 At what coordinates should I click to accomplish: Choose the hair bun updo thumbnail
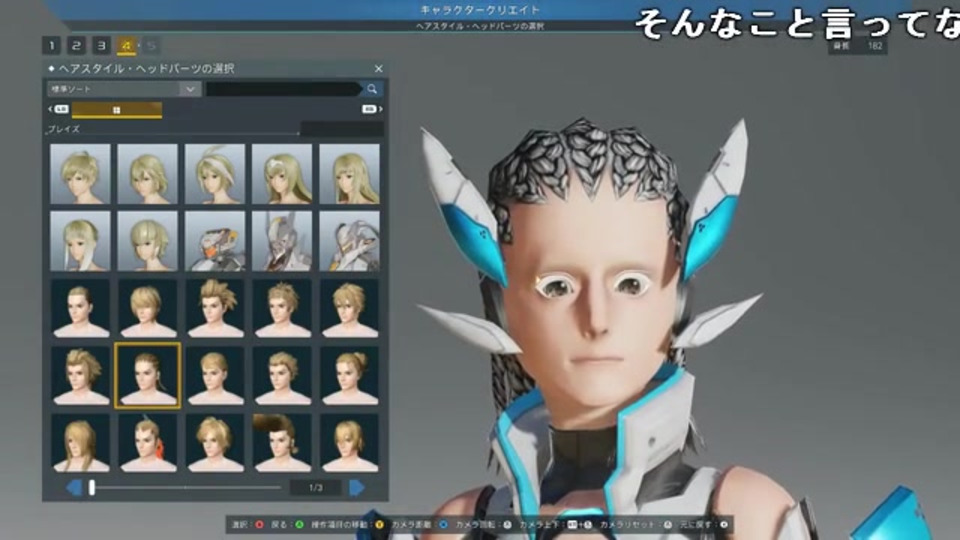350,376
